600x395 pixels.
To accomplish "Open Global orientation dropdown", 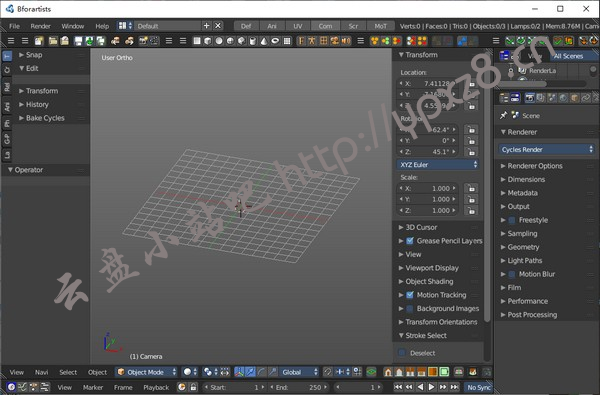I will tap(299, 372).
